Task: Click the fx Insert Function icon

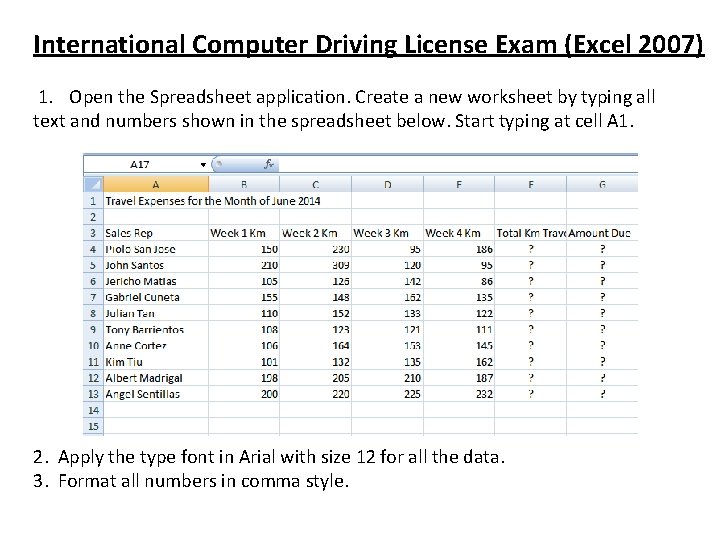Action: [269, 164]
